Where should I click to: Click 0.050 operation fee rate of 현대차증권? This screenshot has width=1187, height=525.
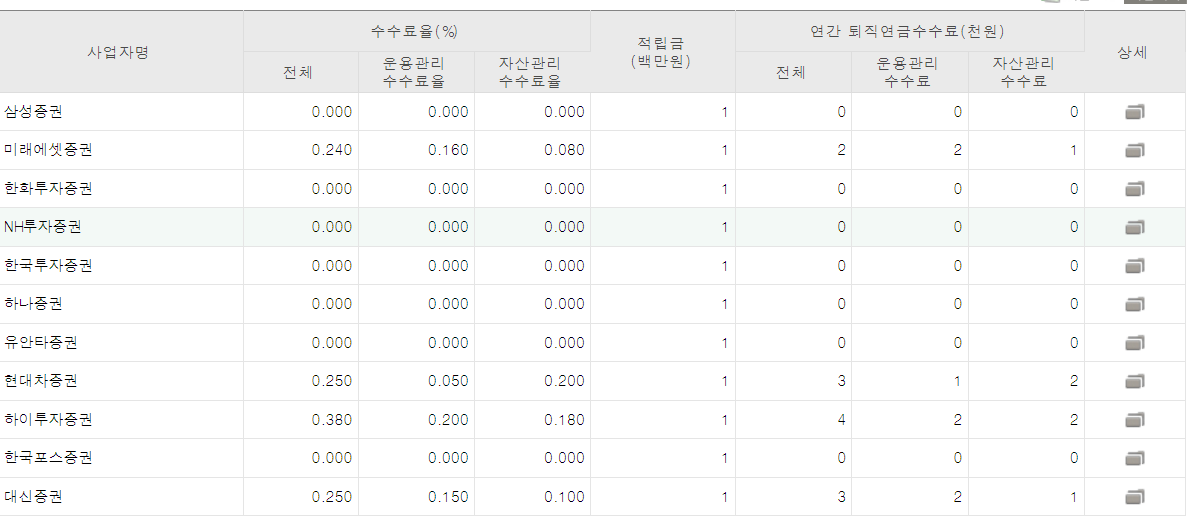pos(448,381)
